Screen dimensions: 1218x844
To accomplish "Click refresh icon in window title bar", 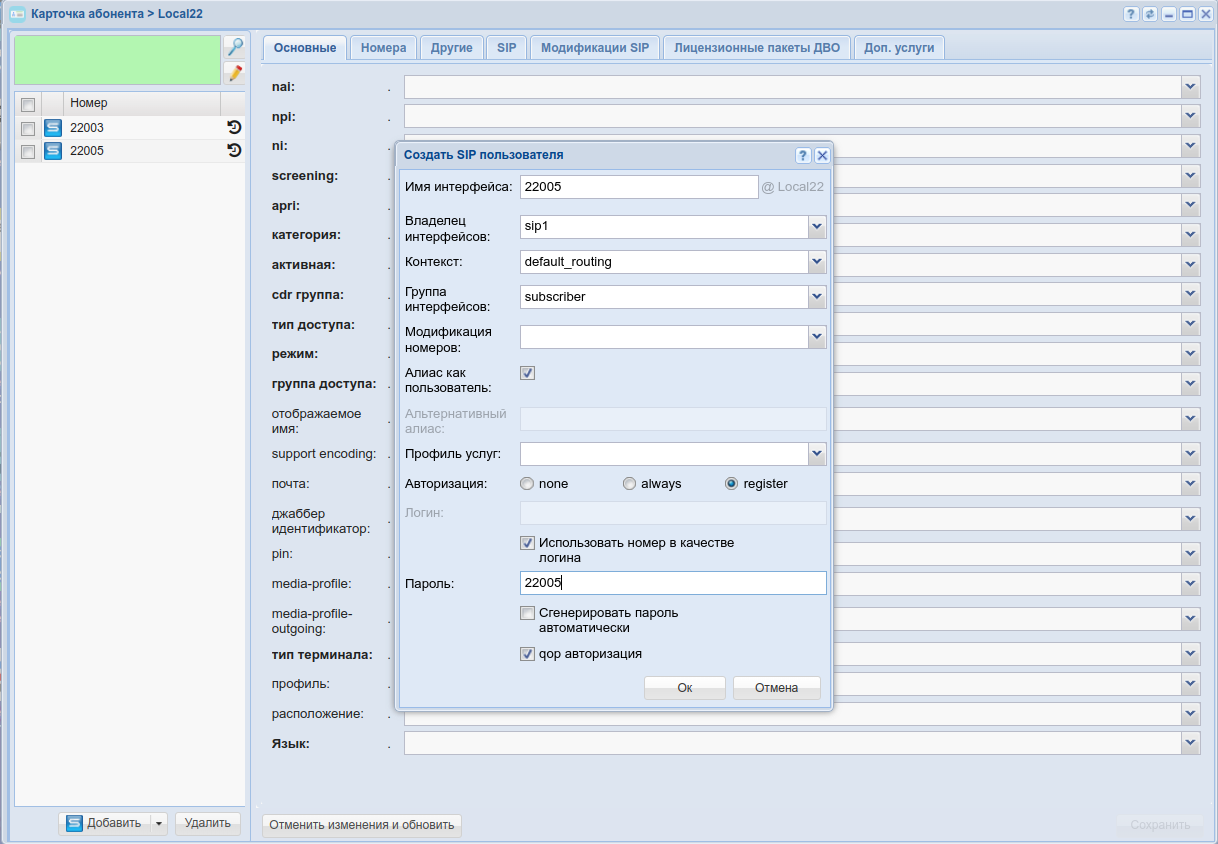I will pyautogui.click(x=1150, y=14).
